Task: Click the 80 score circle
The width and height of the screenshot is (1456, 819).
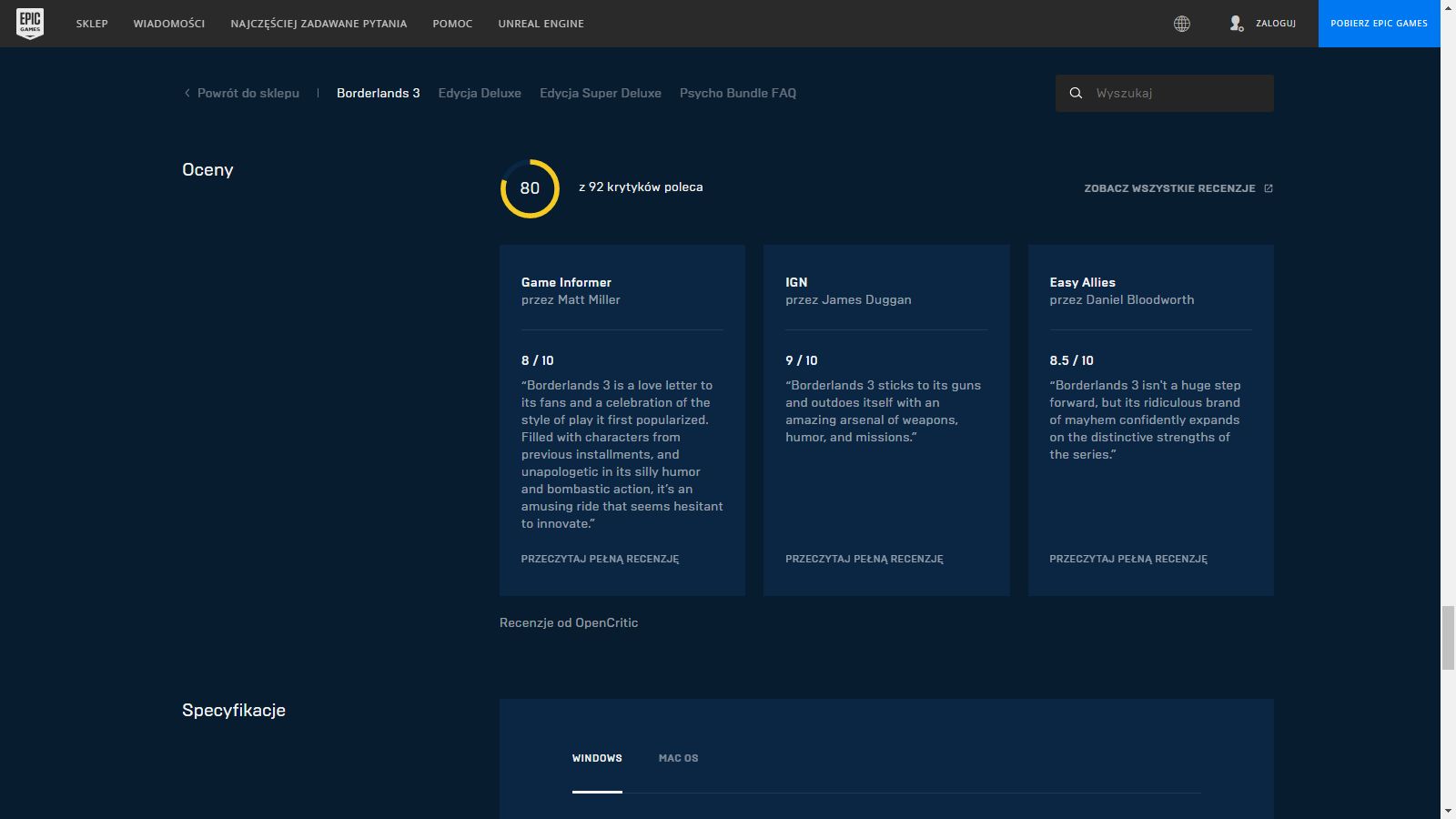Action: pyautogui.click(x=530, y=188)
